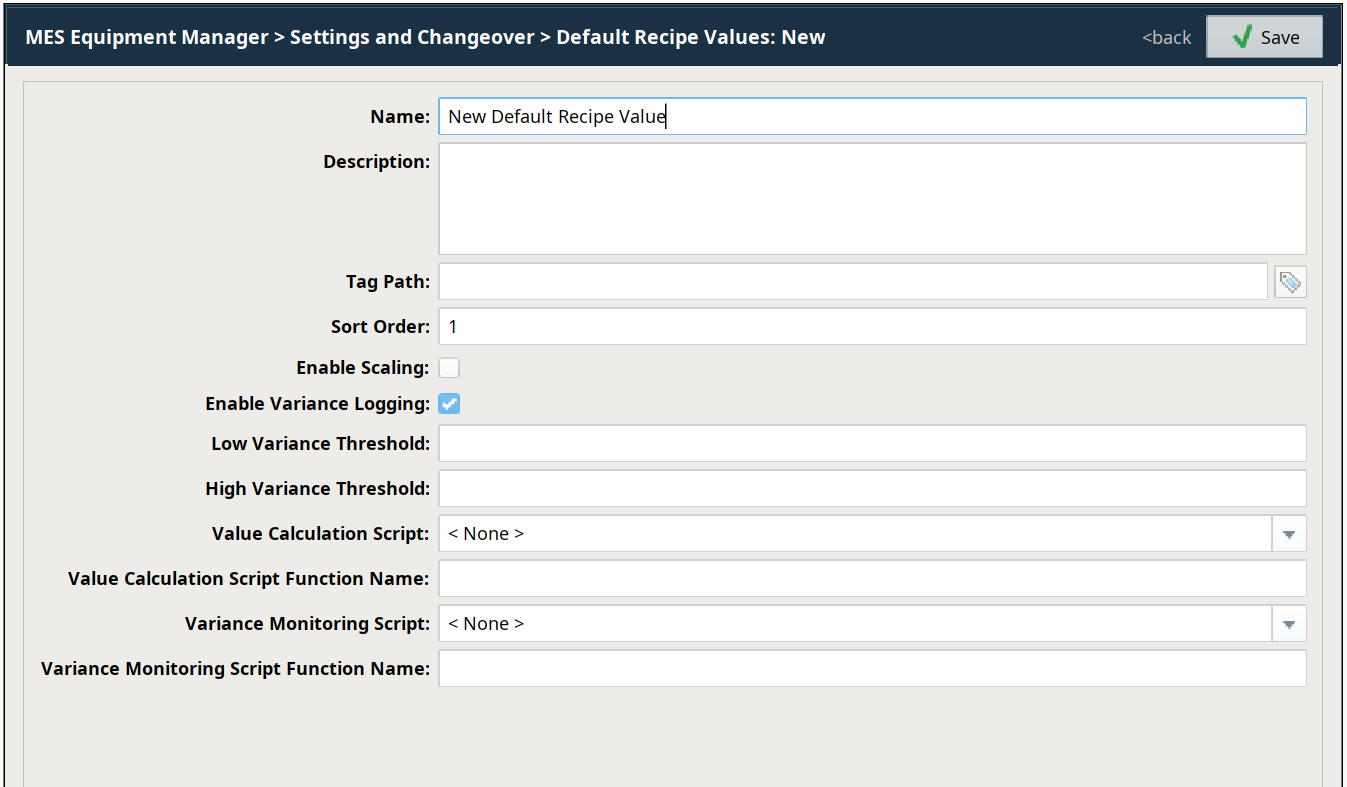Image resolution: width=1347 pixels, height=787 pixels.
Task: Save the new default recipe value
Action: (1264, 37)
